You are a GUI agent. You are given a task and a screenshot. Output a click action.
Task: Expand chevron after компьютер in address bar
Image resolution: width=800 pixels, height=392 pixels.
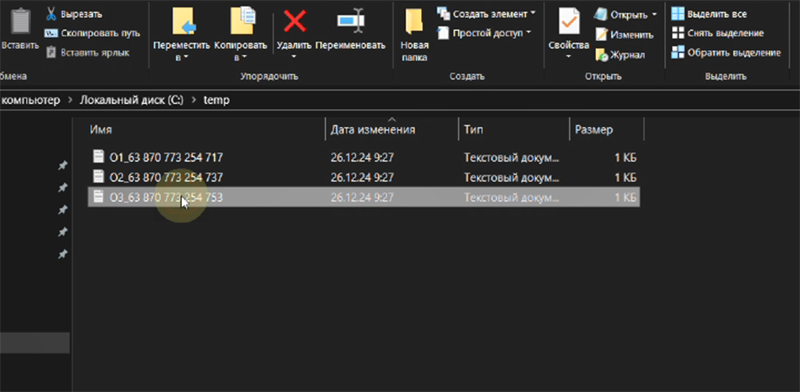pos(70,101)
